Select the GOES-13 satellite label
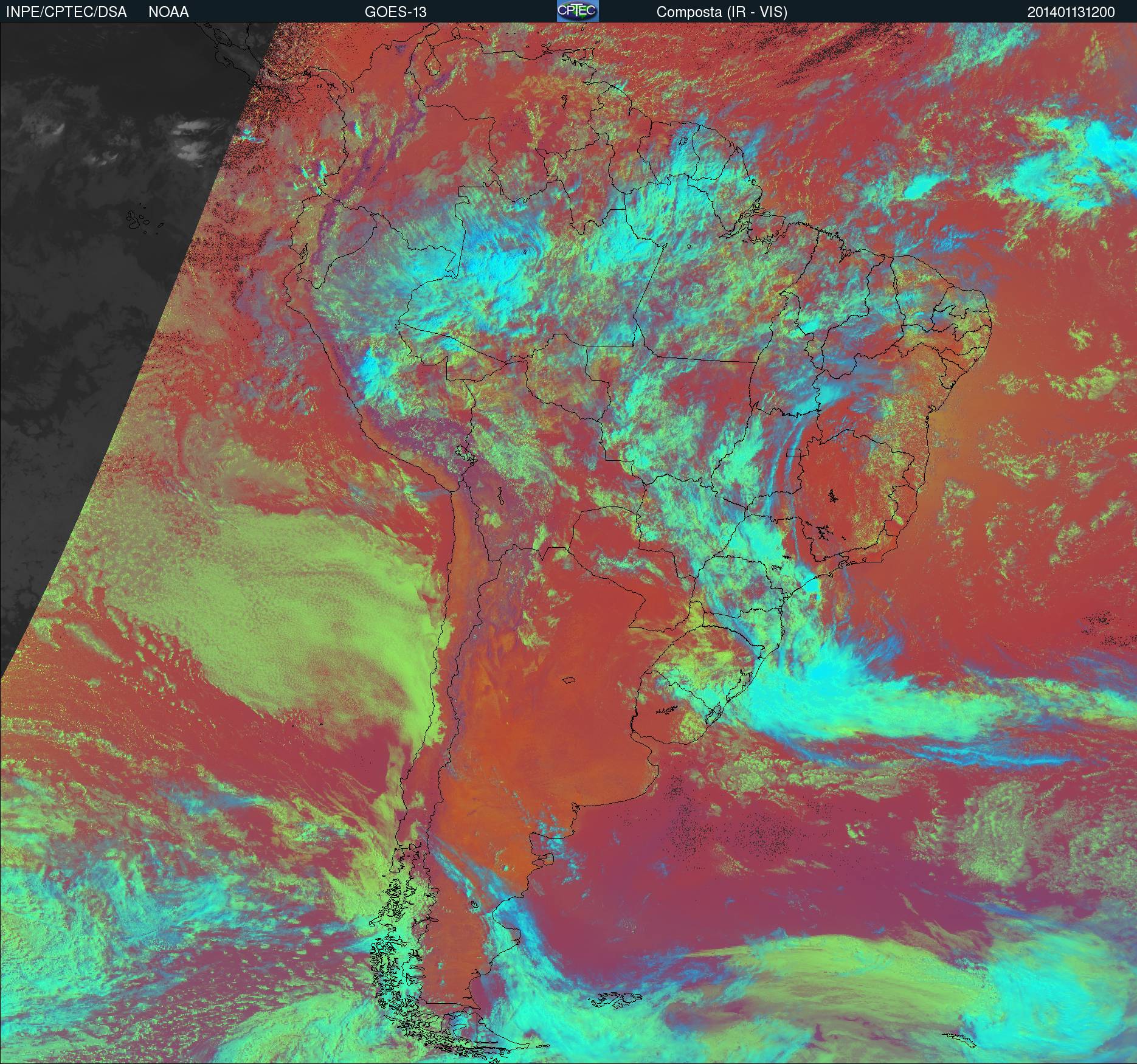Screen dimensions: 1137x1064 click(395, 12)
